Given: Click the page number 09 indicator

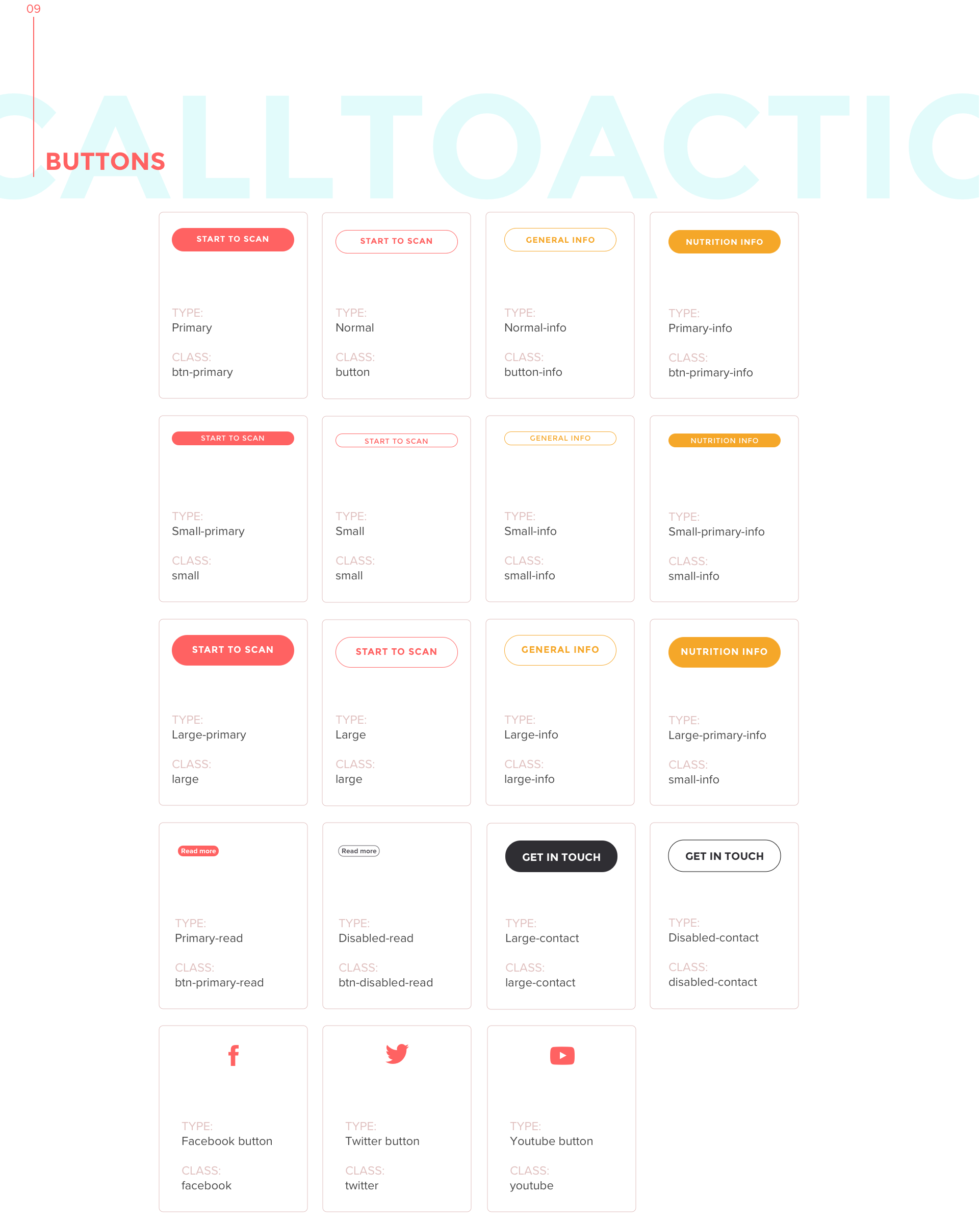Looking at the screenshot, I should (33, 7).
